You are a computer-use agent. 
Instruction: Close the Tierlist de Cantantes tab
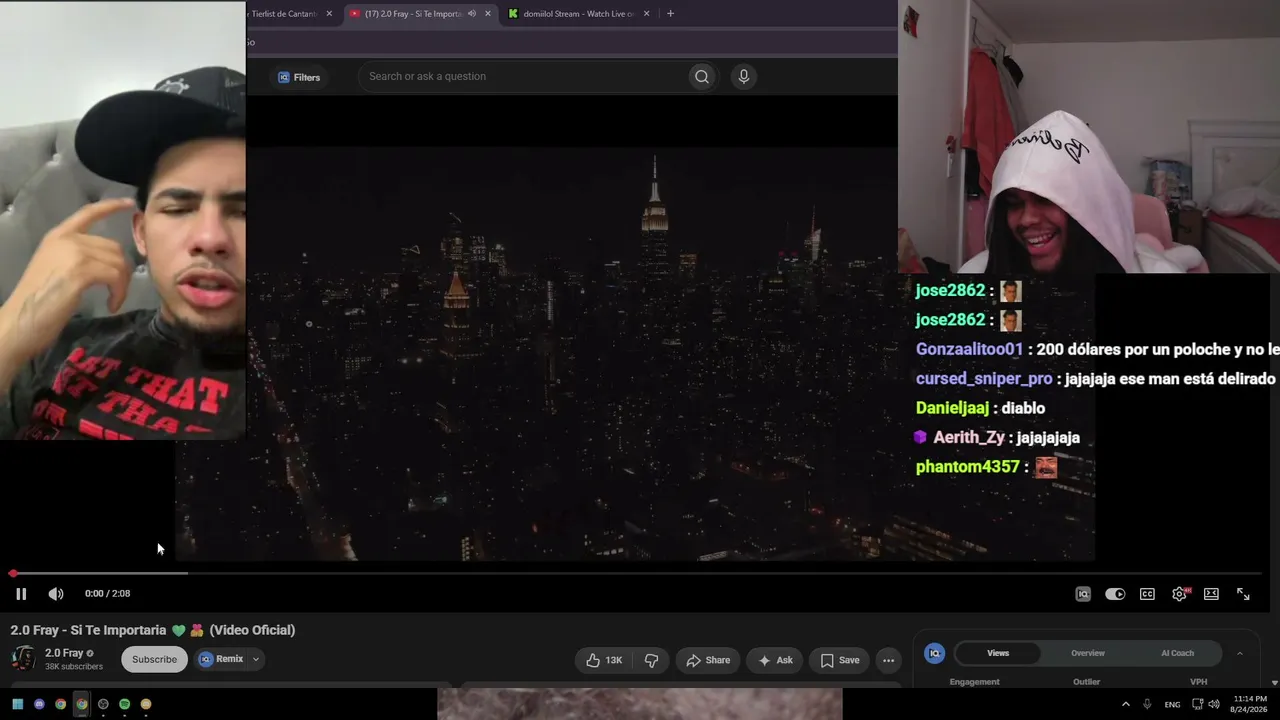(329, 14)
